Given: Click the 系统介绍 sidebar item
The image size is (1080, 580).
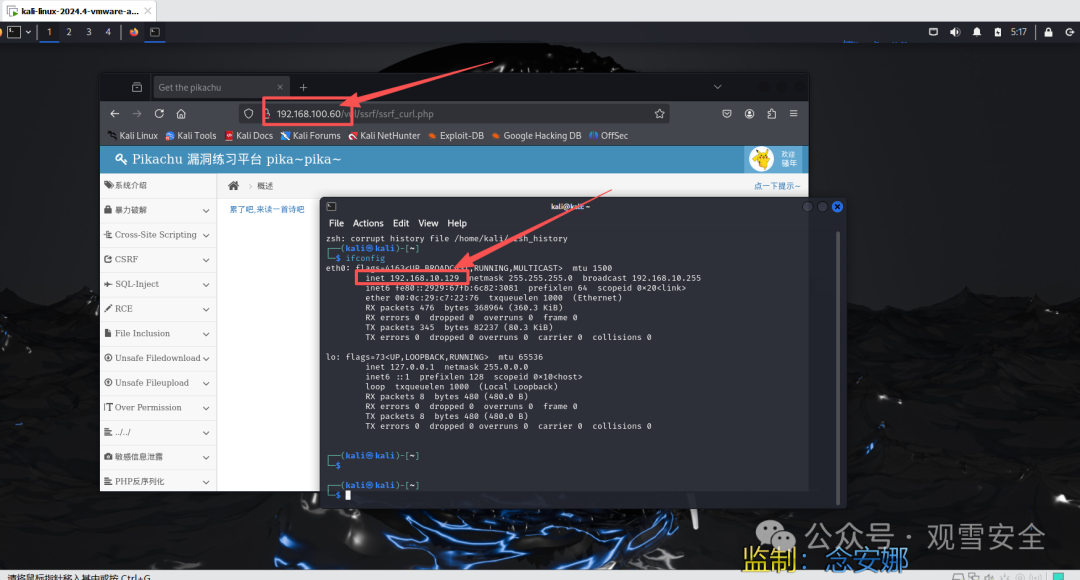Looking at the screenshot, I should pyautogui.click(x=158, y=185).
